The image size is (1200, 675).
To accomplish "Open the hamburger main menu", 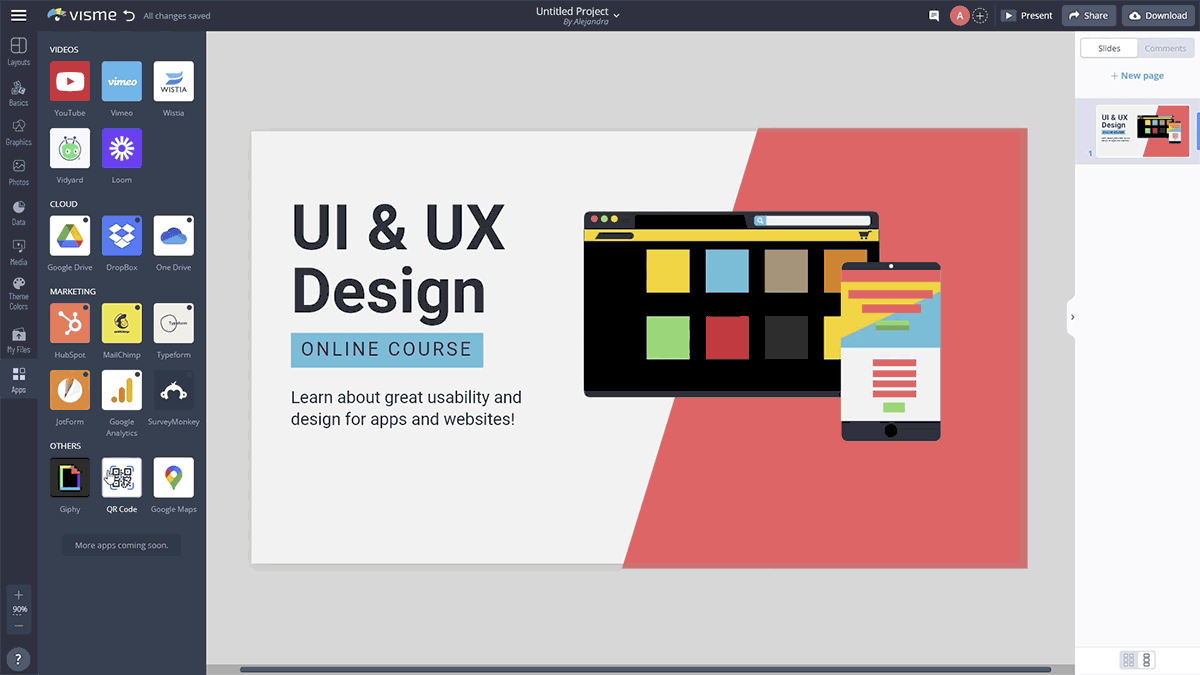I will coord(18,16).
